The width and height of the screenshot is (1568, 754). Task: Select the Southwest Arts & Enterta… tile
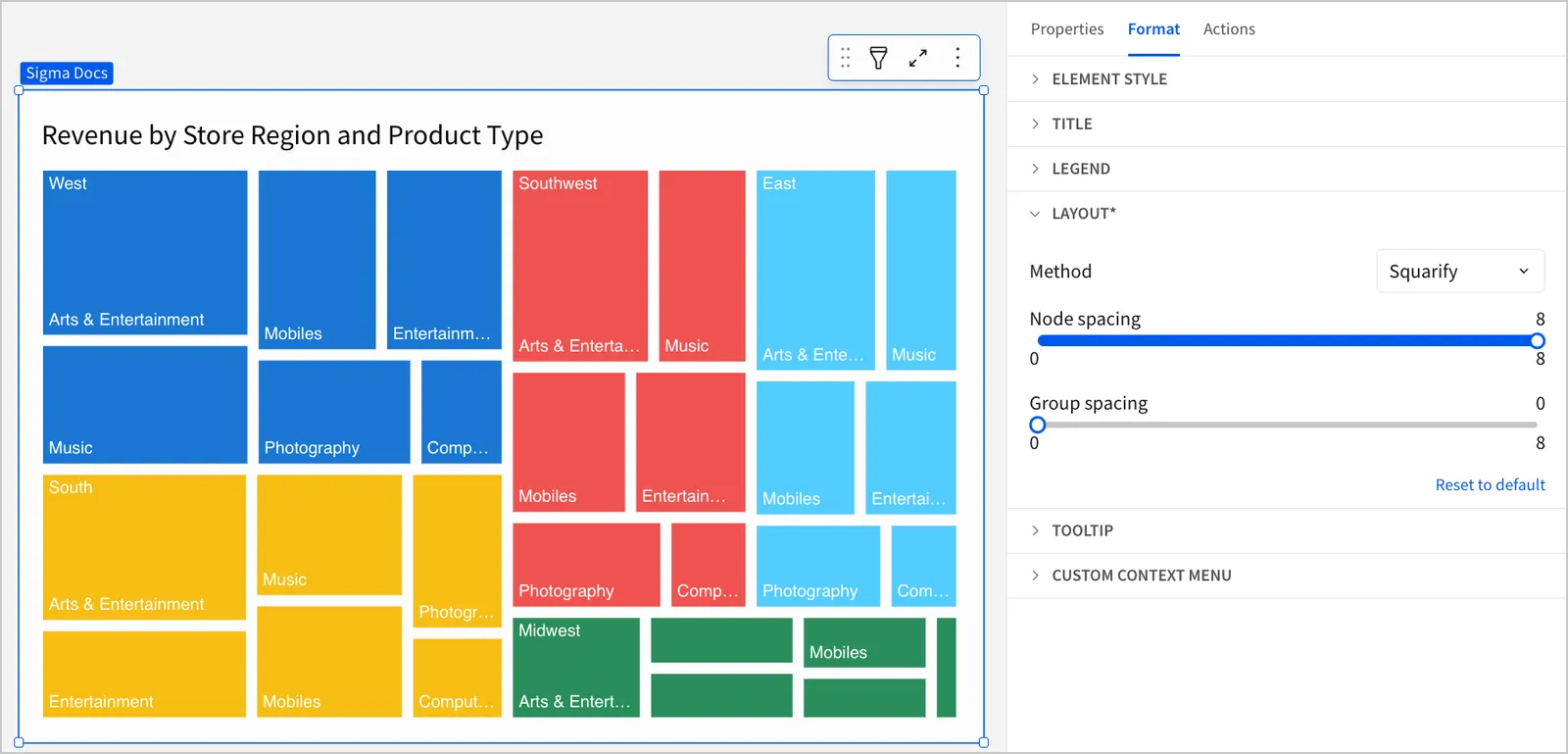(x=580, y=266)
